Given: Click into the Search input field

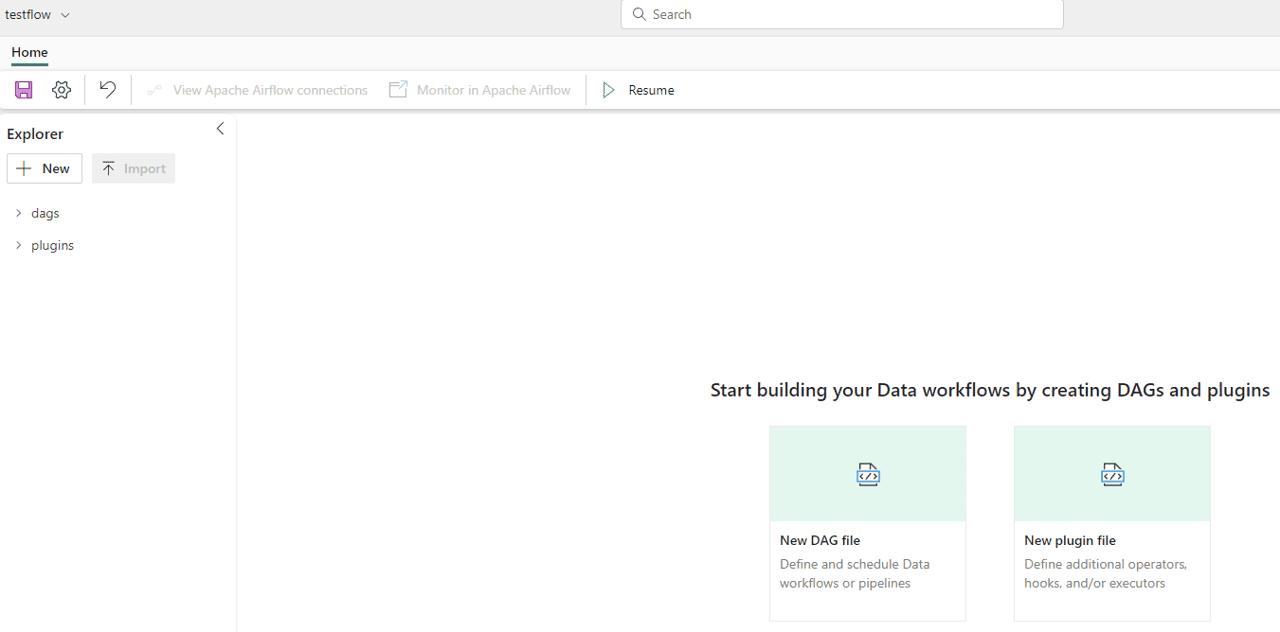Looking at the screenshot, I should 850,14.
